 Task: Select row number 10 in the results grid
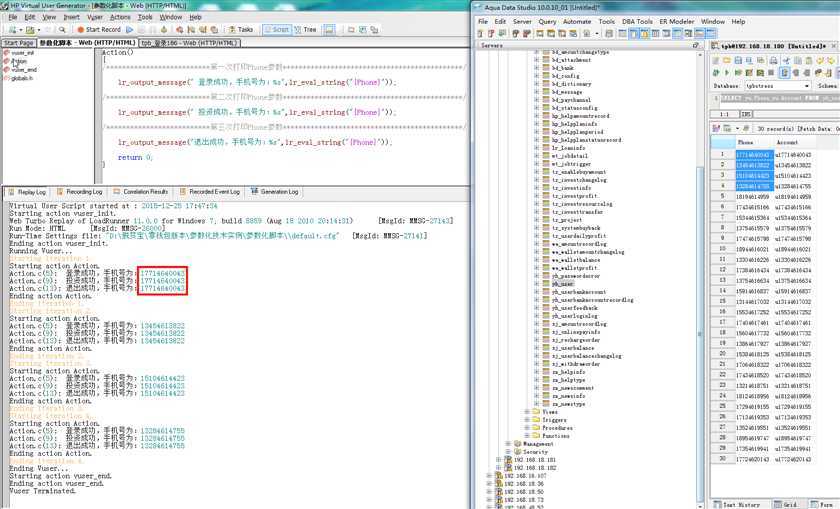click(x=722, y=249)
